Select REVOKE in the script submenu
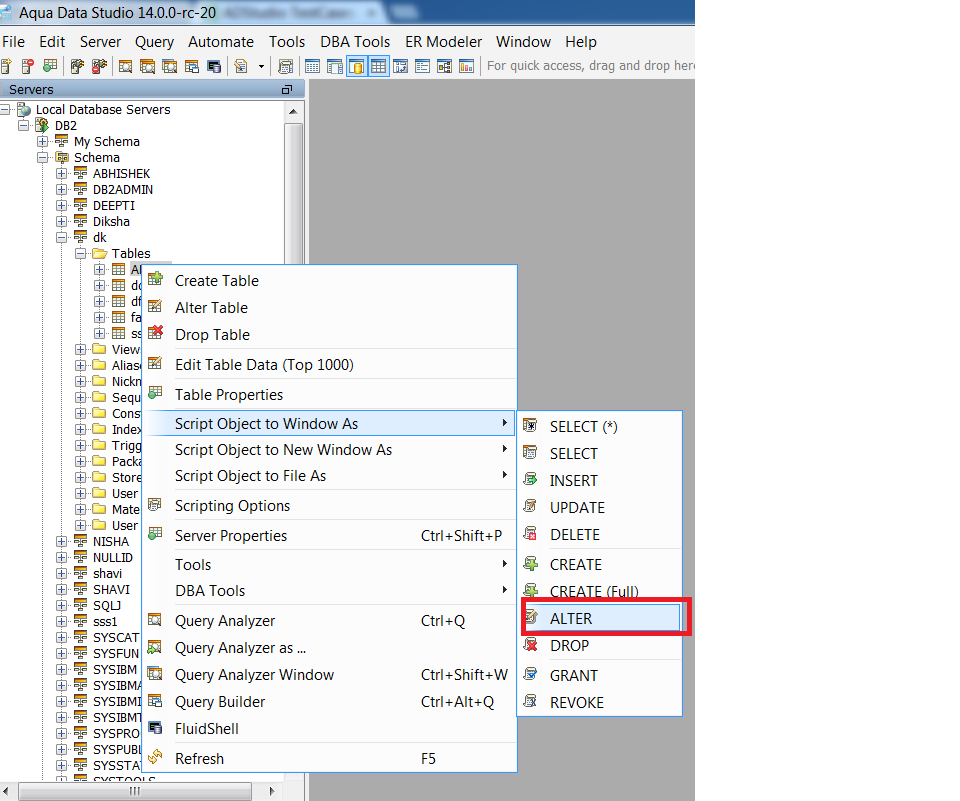Viewport: 960px width, 801px height. 600,702
